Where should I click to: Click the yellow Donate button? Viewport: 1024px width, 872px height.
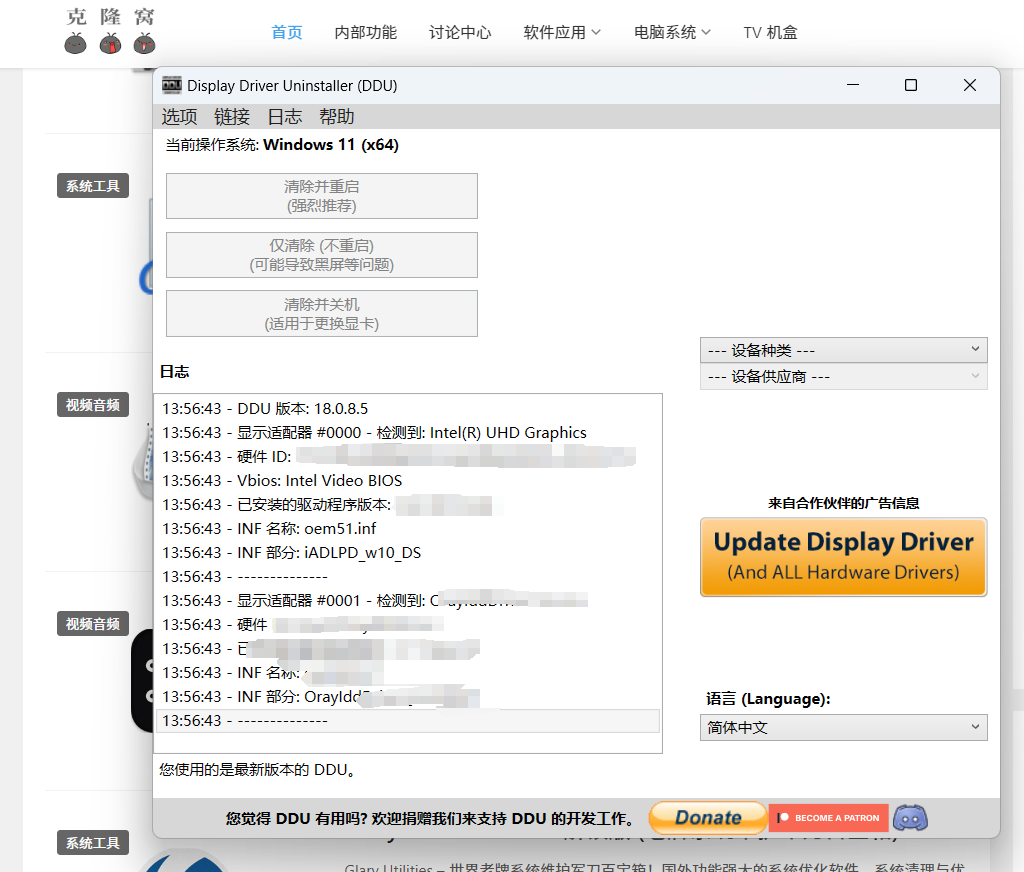[x=708, y=818]
